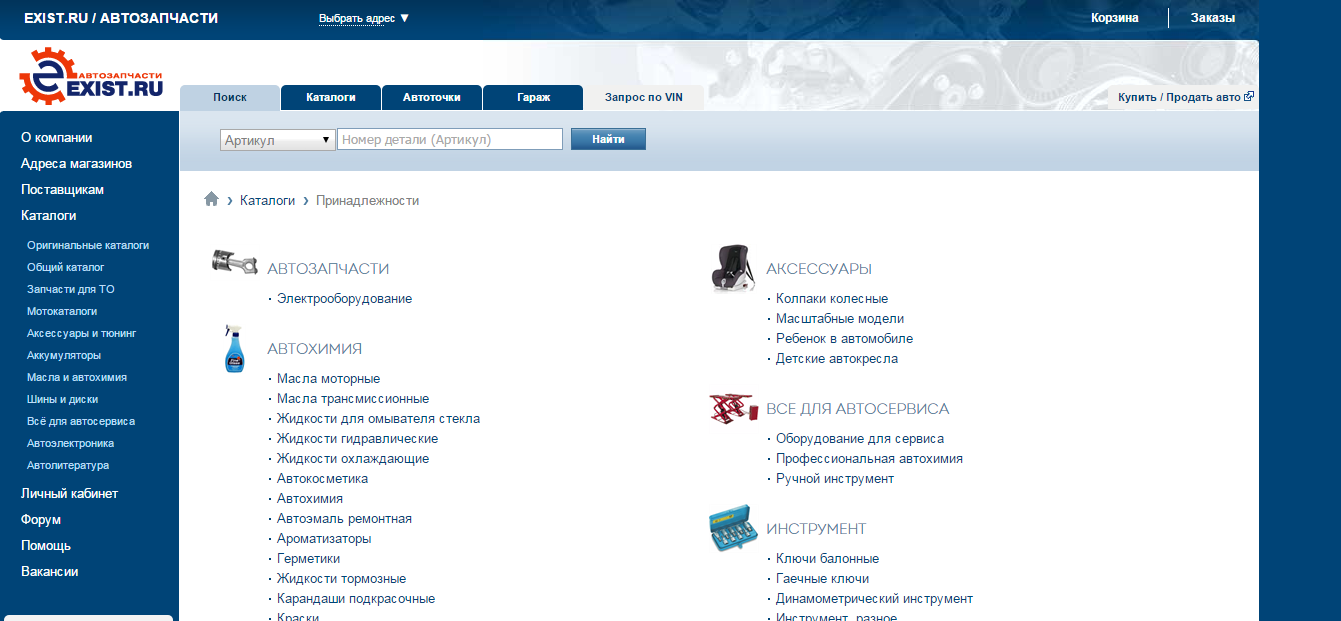Screen dimensions: 1341x621
Task: Select Автоэлектроника in the sidebar
Action: coord(71,443)
